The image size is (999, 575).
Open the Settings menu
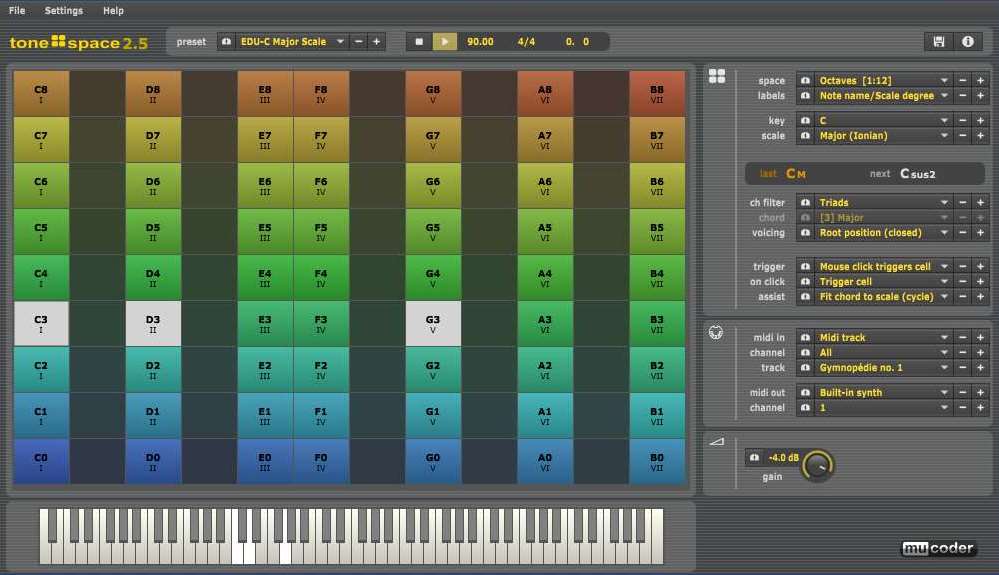64,11
